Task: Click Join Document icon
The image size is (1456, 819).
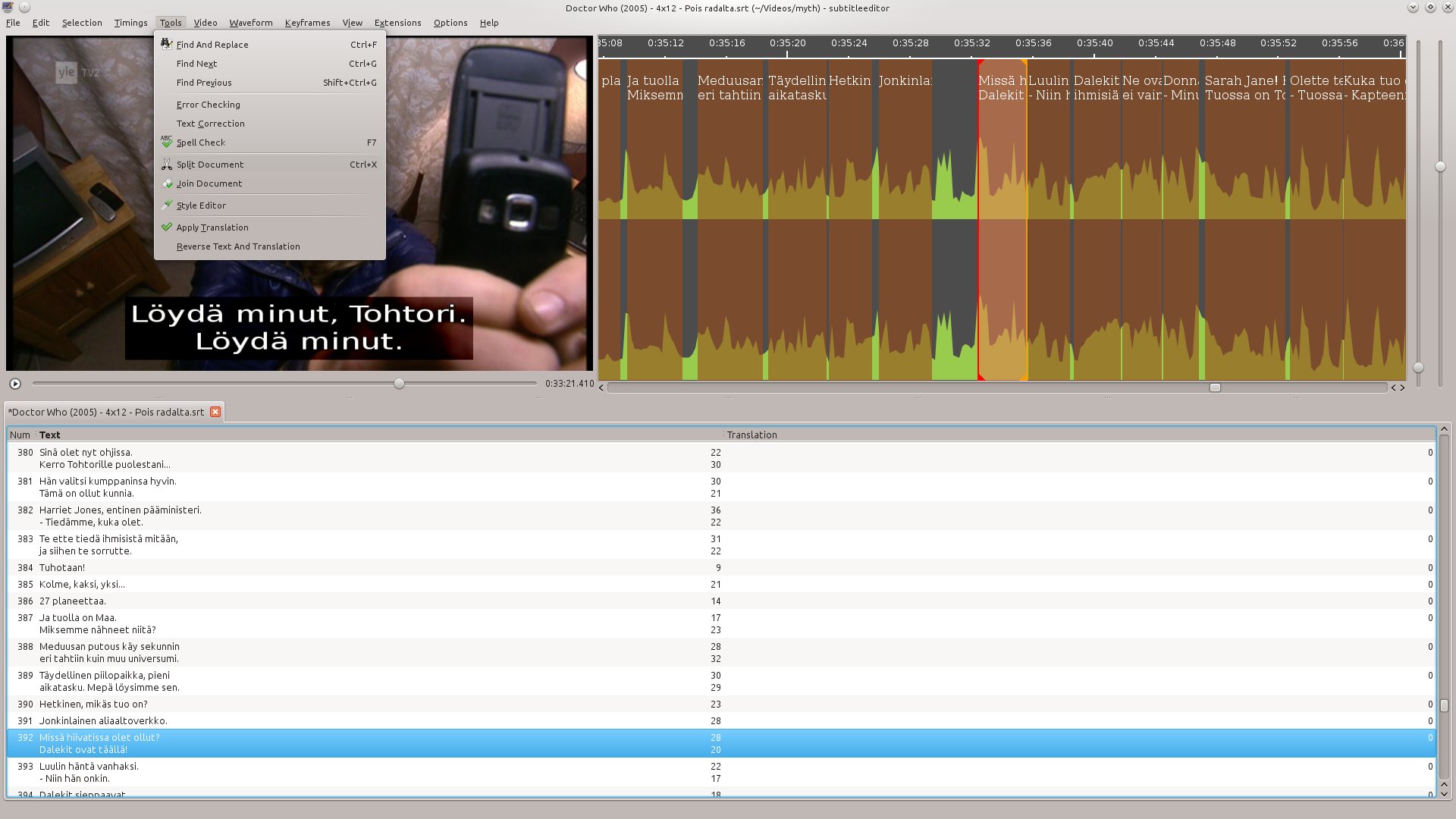Action: (167, 183)
